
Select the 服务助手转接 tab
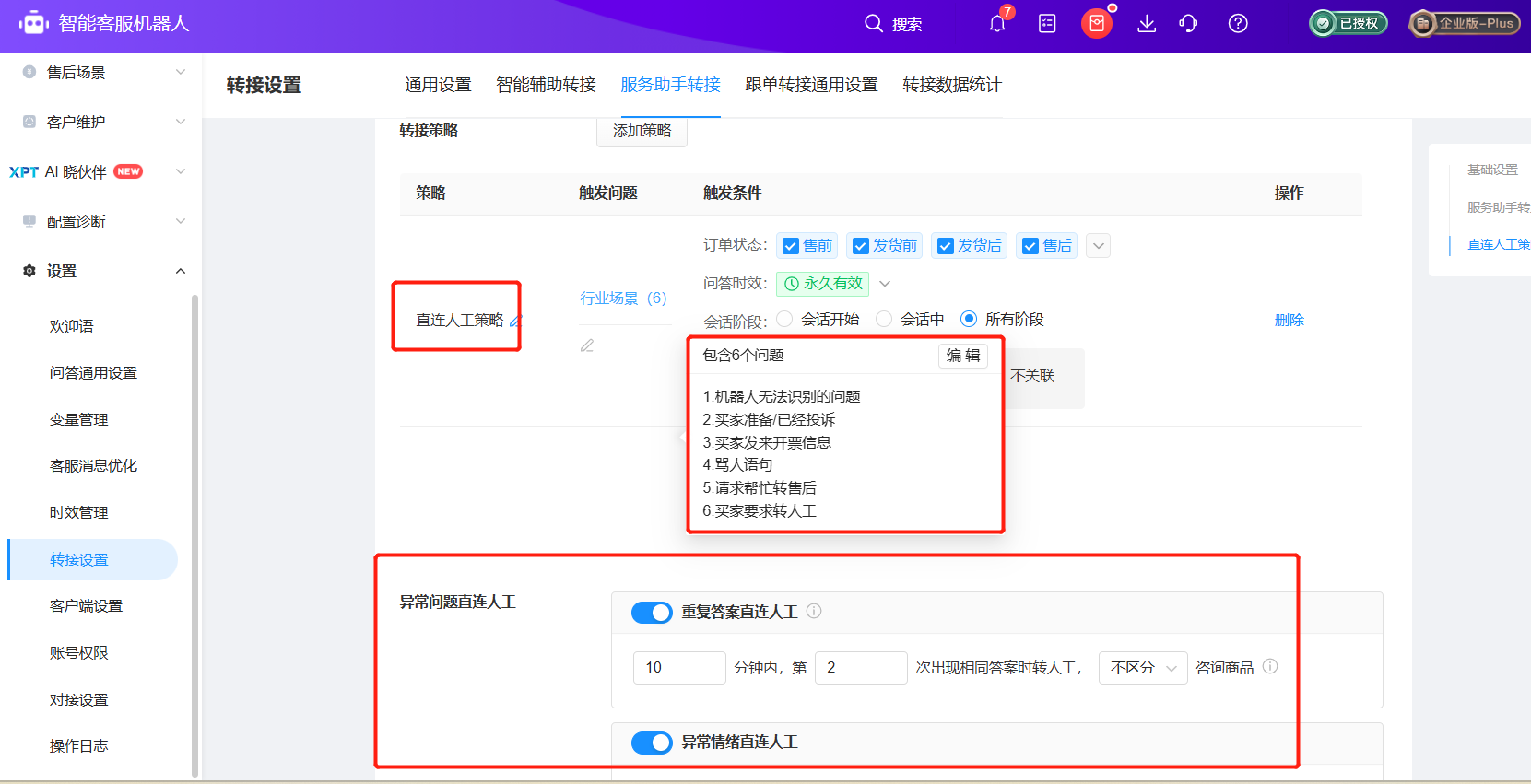[670, 85]
